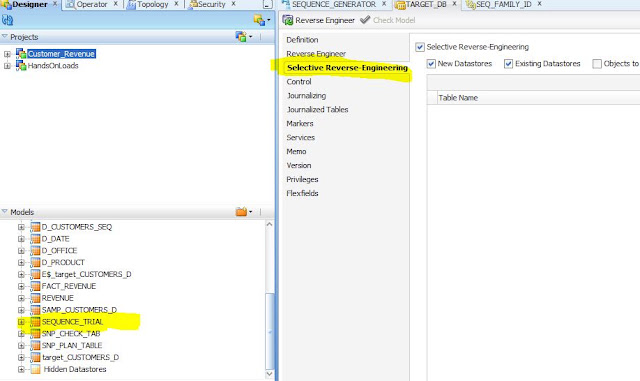Open the SEQUENCE_GENERATOR editor tab

click(x=333, y=4)
